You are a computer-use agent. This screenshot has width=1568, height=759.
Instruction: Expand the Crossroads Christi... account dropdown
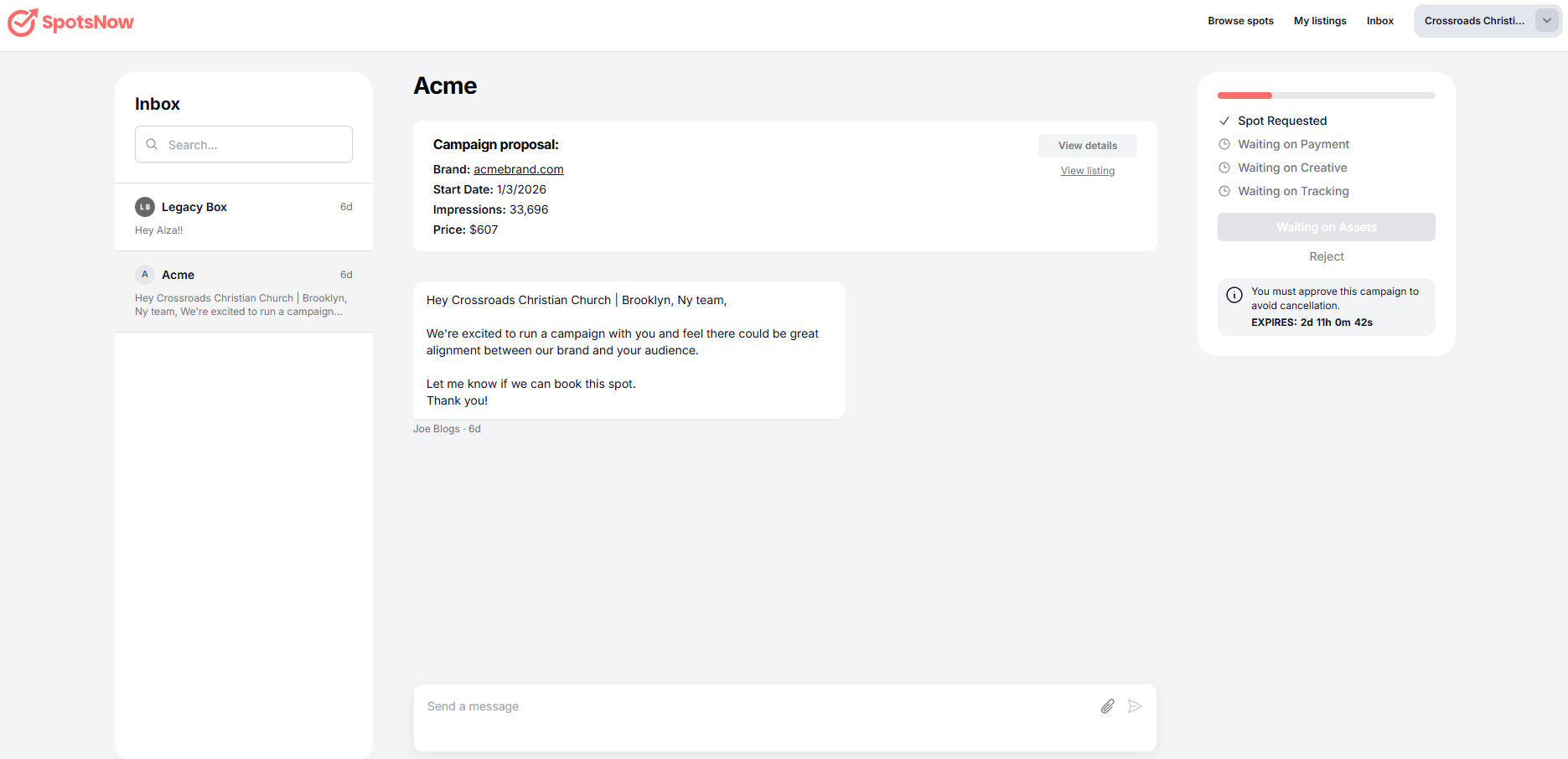tap(1546, 21)
